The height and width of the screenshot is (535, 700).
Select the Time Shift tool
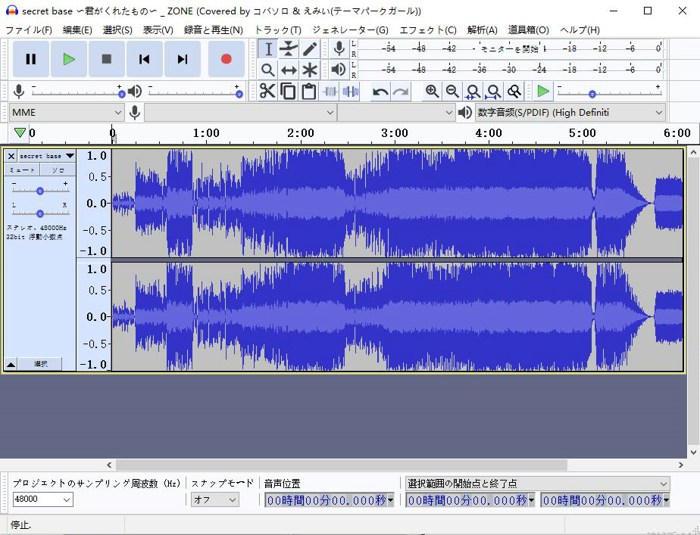point(288,70)
